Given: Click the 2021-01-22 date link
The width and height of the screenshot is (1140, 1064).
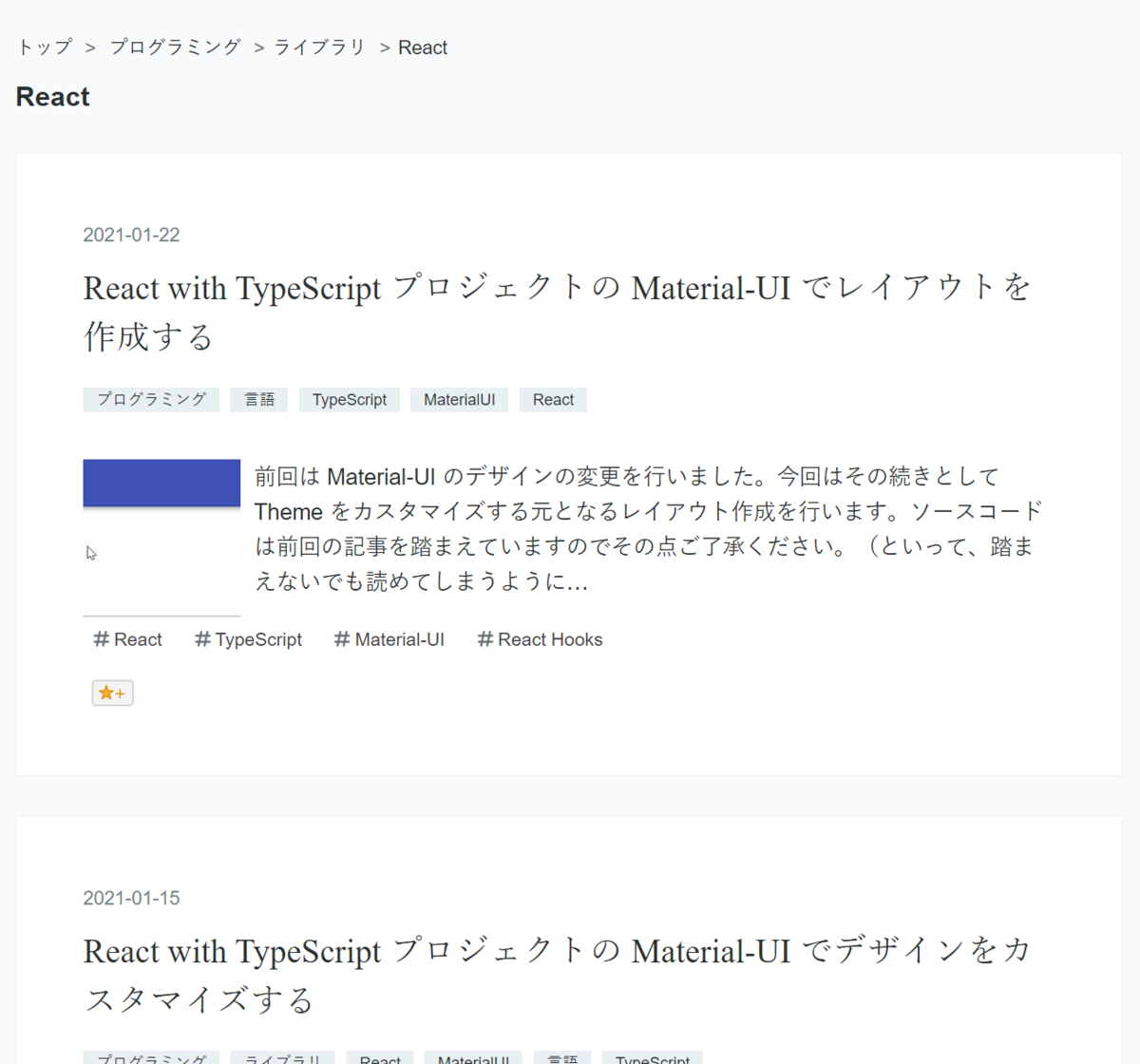Looking at the screenshot, I should pos(131,235).
